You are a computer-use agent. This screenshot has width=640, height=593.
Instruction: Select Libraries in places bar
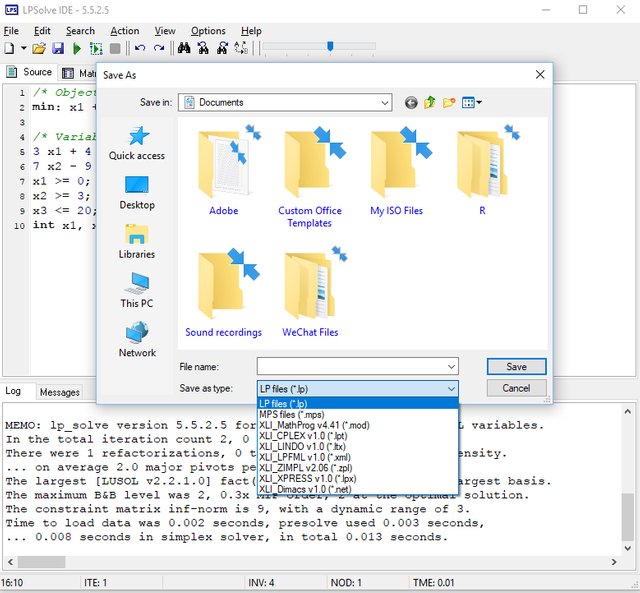click(137, 242)
